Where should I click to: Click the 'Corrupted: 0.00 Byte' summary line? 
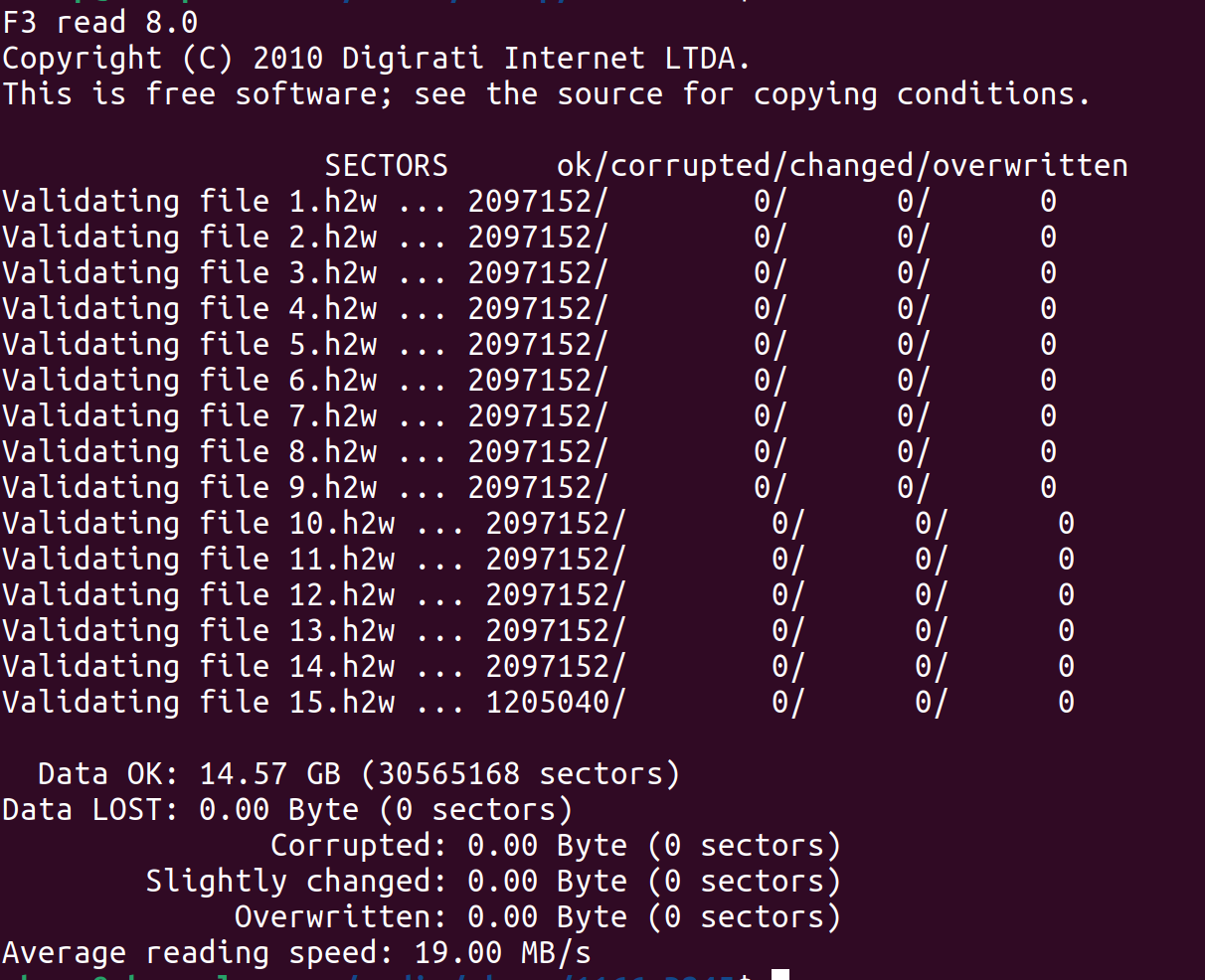tap(556, 846)
